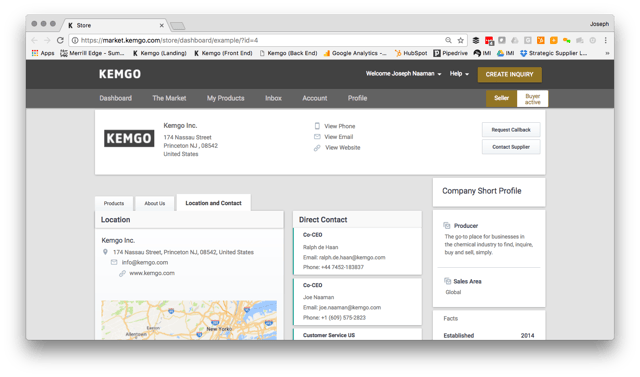The height and width of the screenshot is (377, 640).
Task: Click the map pin icon by the address
Action: tap(105, 252)
